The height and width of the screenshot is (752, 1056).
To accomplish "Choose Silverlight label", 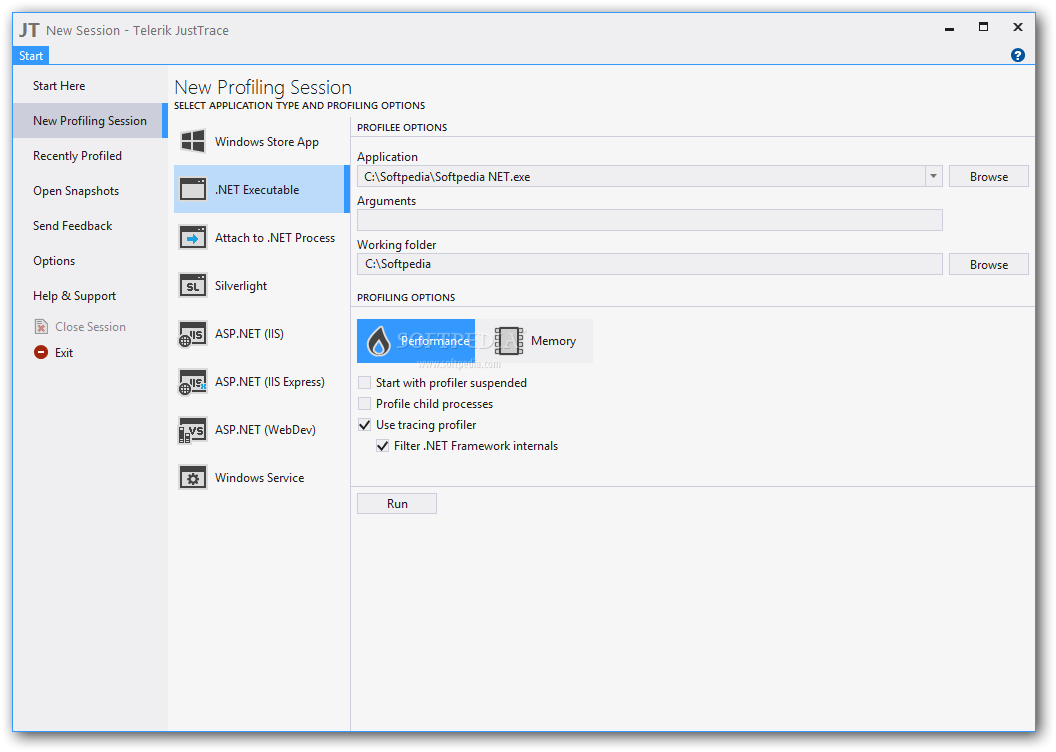I will [241, 285].
